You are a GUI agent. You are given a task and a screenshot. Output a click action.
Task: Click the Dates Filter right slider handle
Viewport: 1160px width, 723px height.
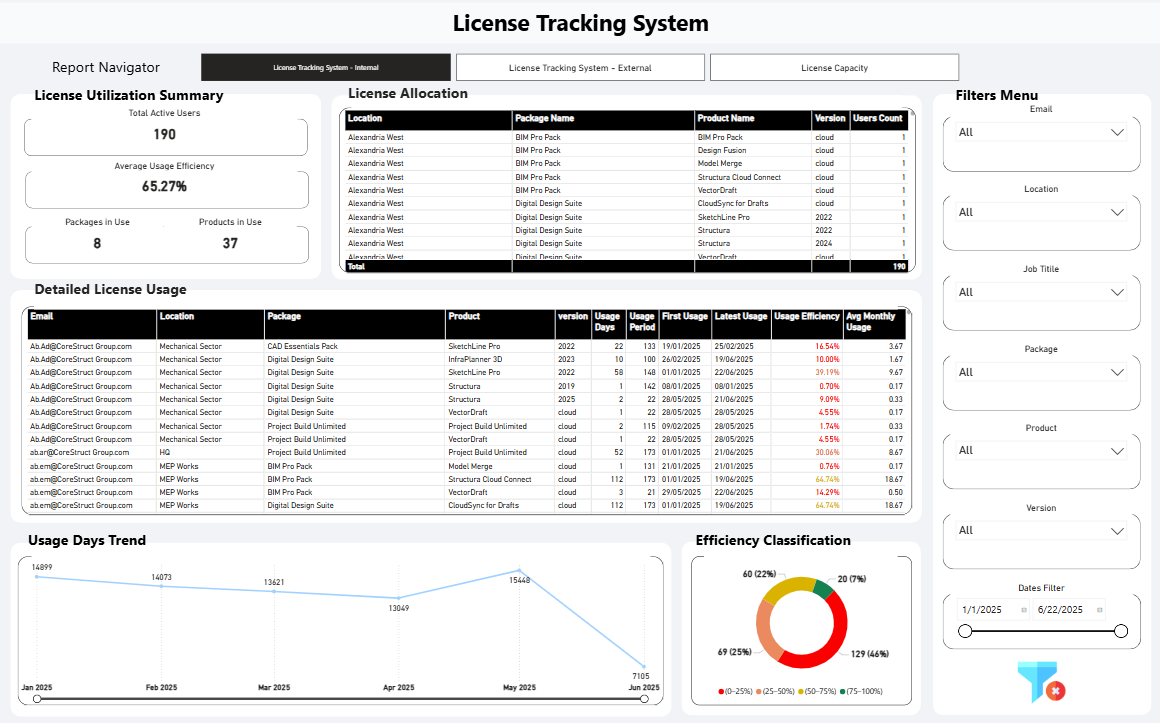1121,630
